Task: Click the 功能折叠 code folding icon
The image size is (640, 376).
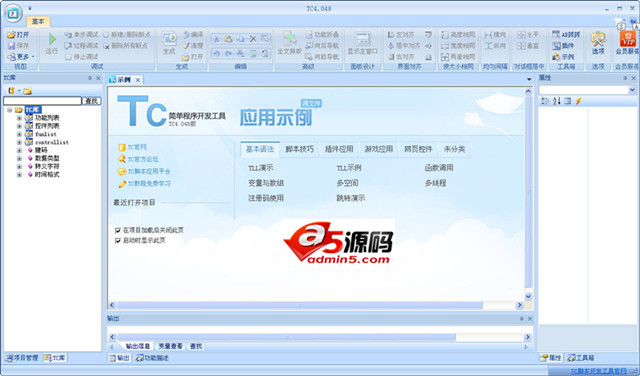Action: pos(309,35)
